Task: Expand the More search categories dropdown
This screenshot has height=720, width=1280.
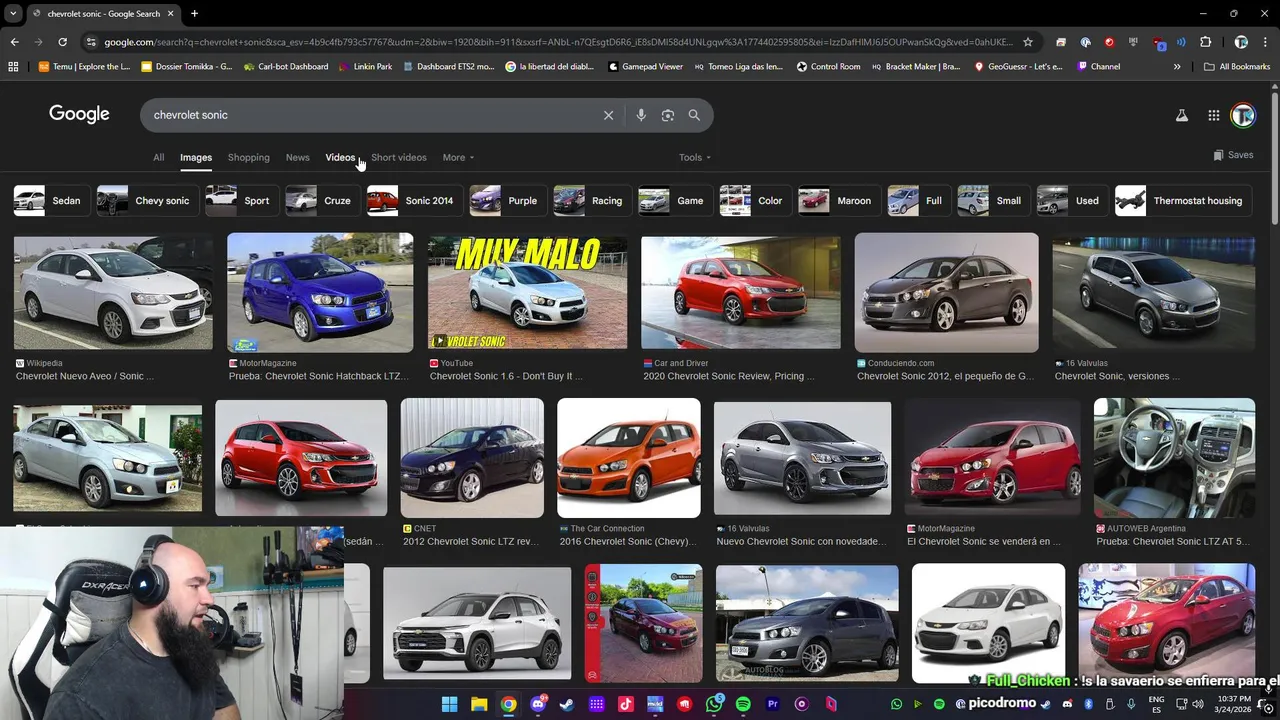Action: pos(458,157)
